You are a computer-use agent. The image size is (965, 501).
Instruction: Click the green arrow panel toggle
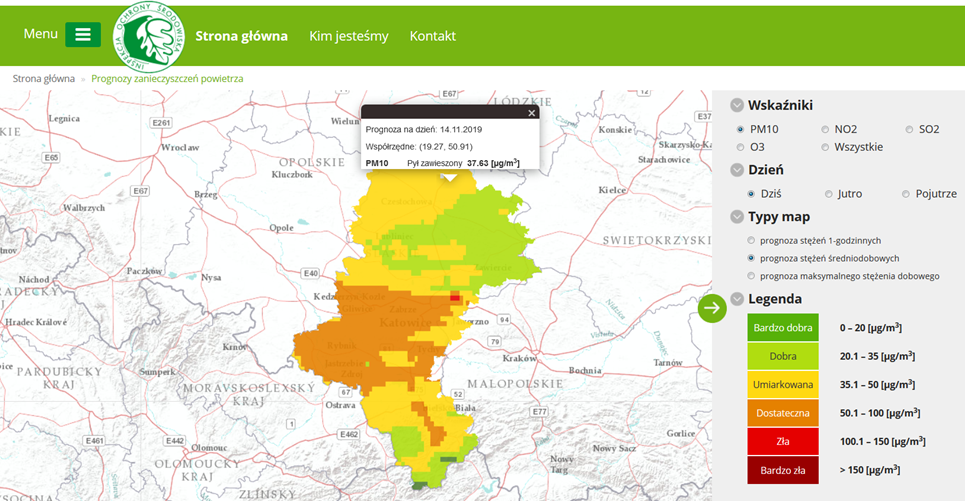[712, 308]
